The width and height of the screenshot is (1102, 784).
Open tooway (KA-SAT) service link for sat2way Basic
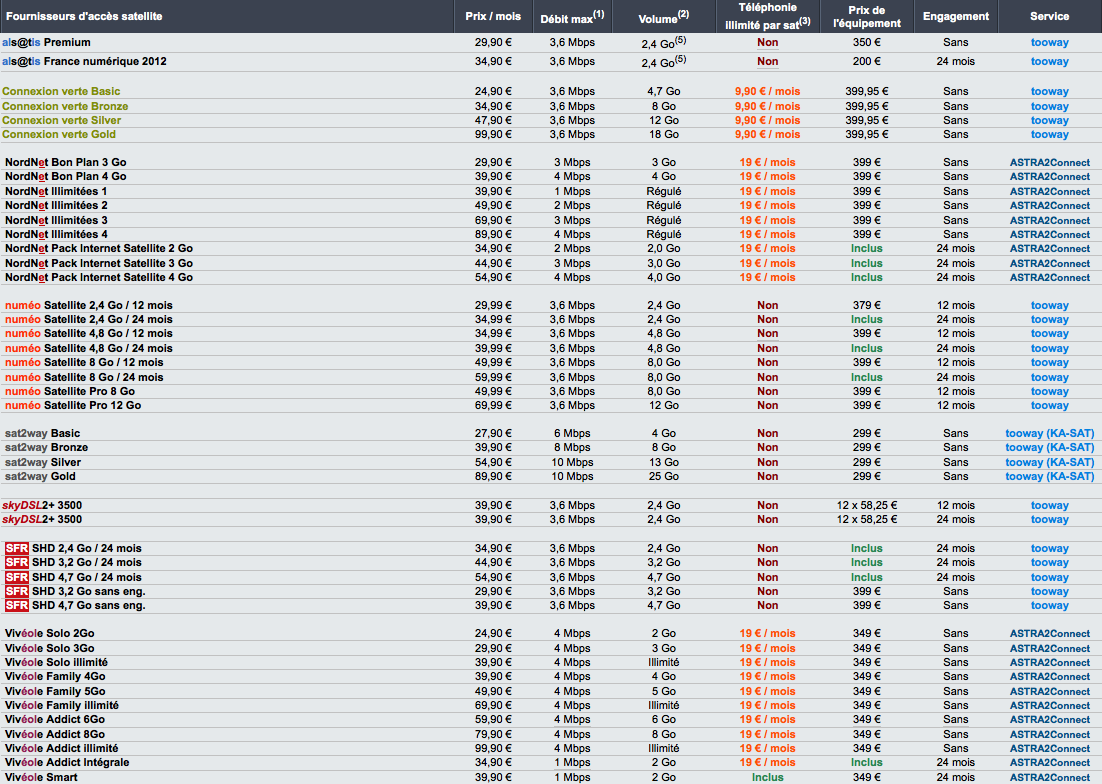(1049, 433)
